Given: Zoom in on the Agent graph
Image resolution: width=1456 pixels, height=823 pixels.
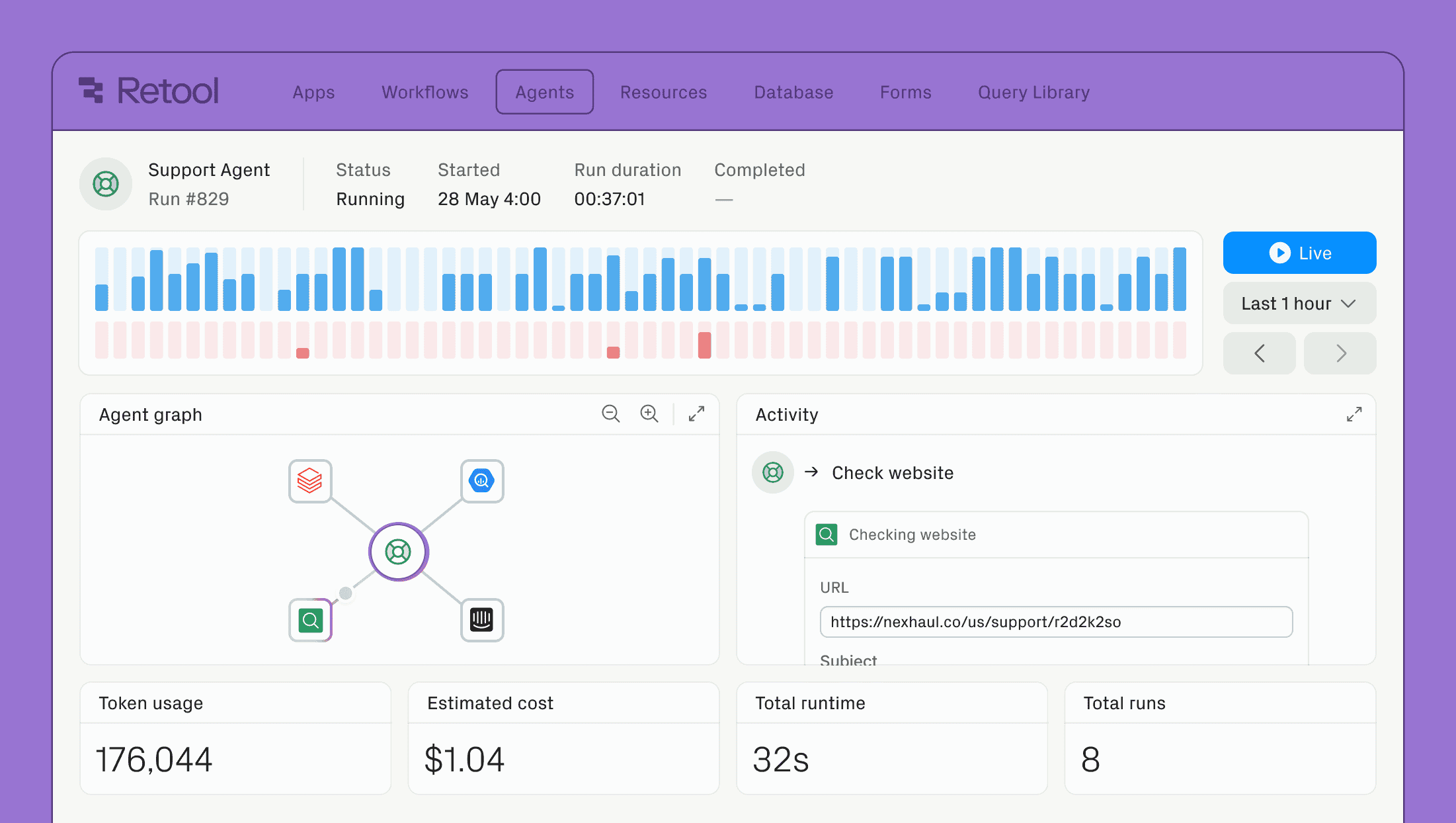Looking at the screenshot, I should pyautogui.click(x=649, y=414).
